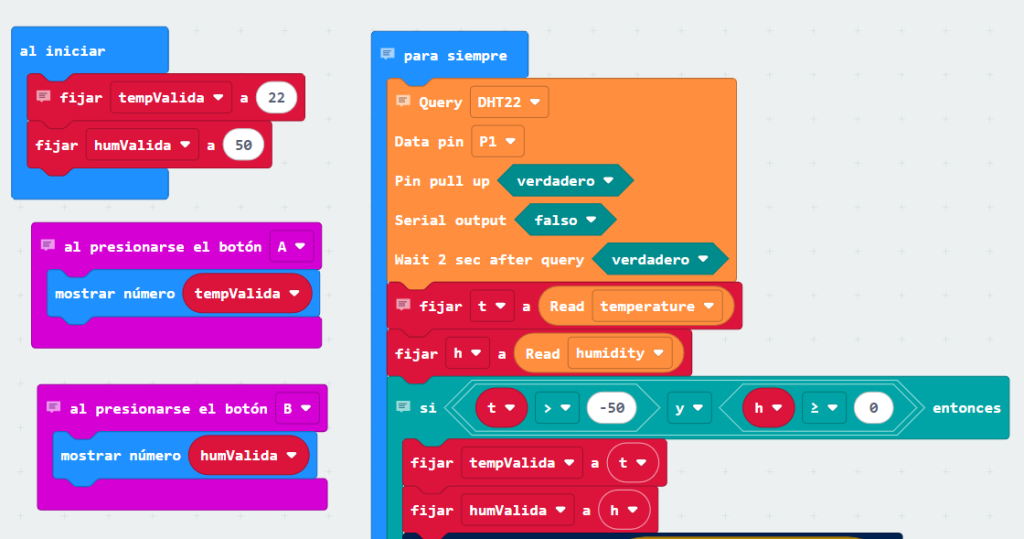Click the -50 comparison value field
The image size is (1024, 539).
611,408
